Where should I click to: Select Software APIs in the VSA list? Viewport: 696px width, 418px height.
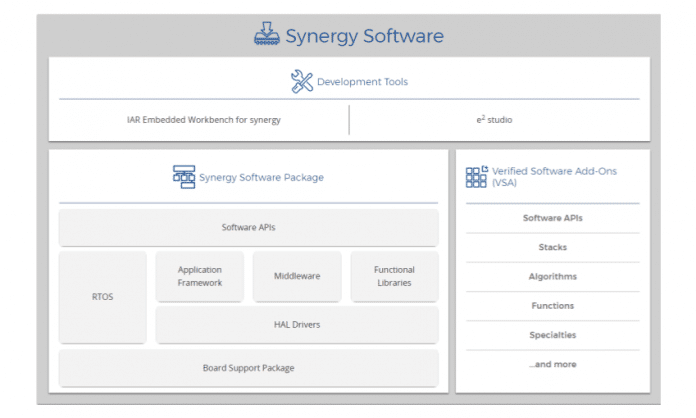(x=553, y=218)
